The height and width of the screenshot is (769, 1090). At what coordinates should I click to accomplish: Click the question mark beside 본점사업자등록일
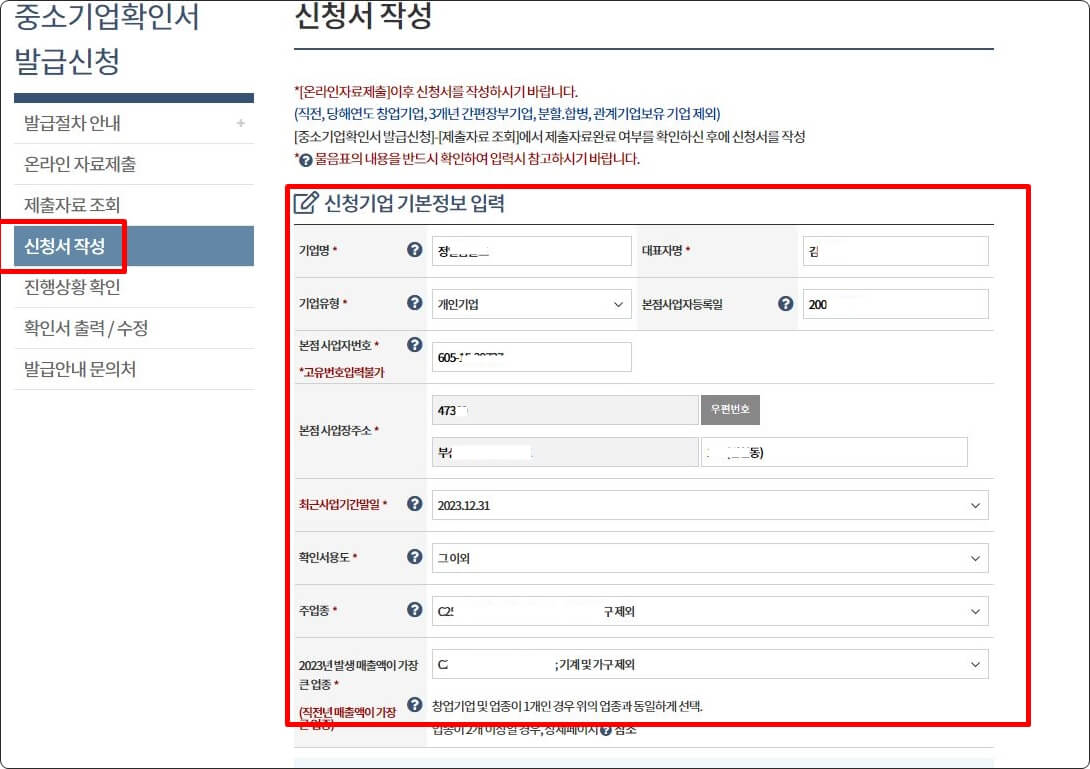786,303
